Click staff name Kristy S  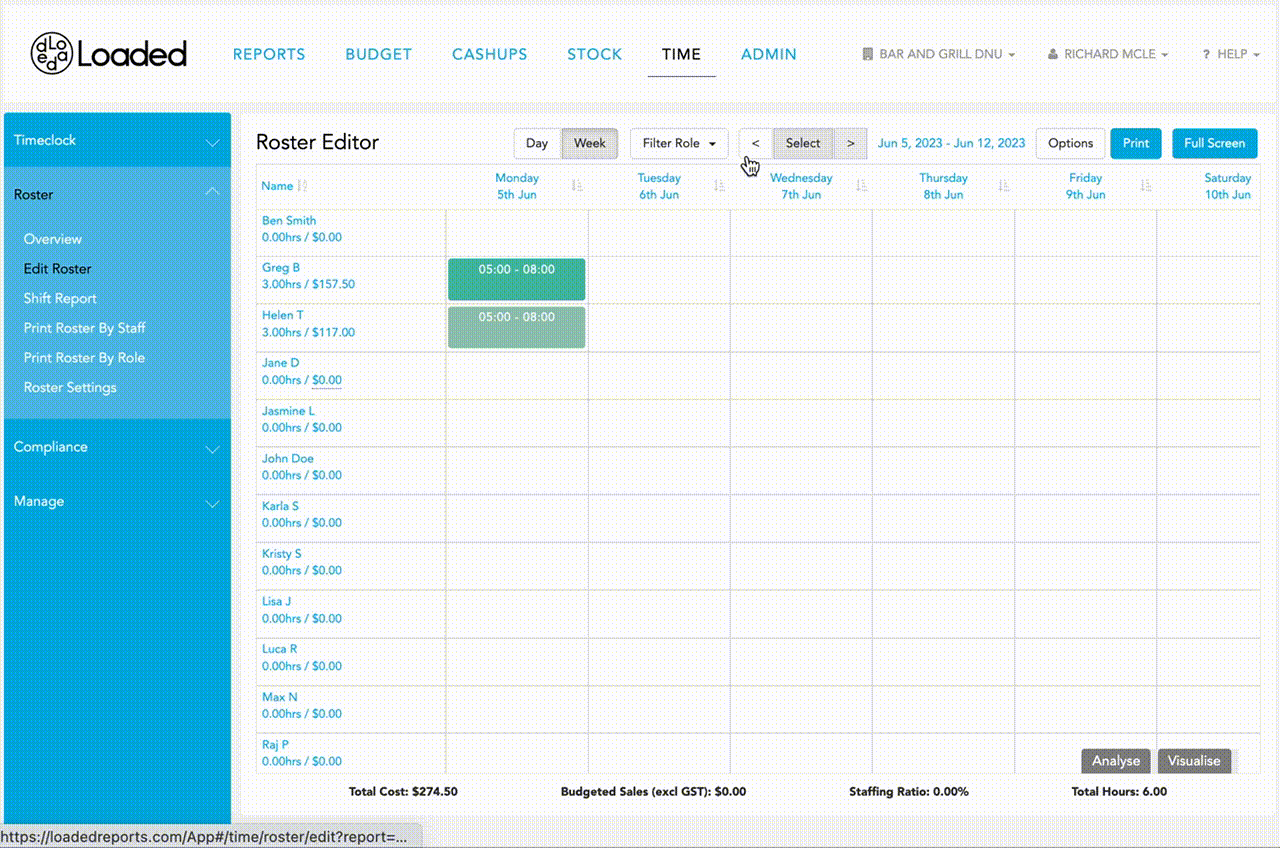click(x=282, y=554)
